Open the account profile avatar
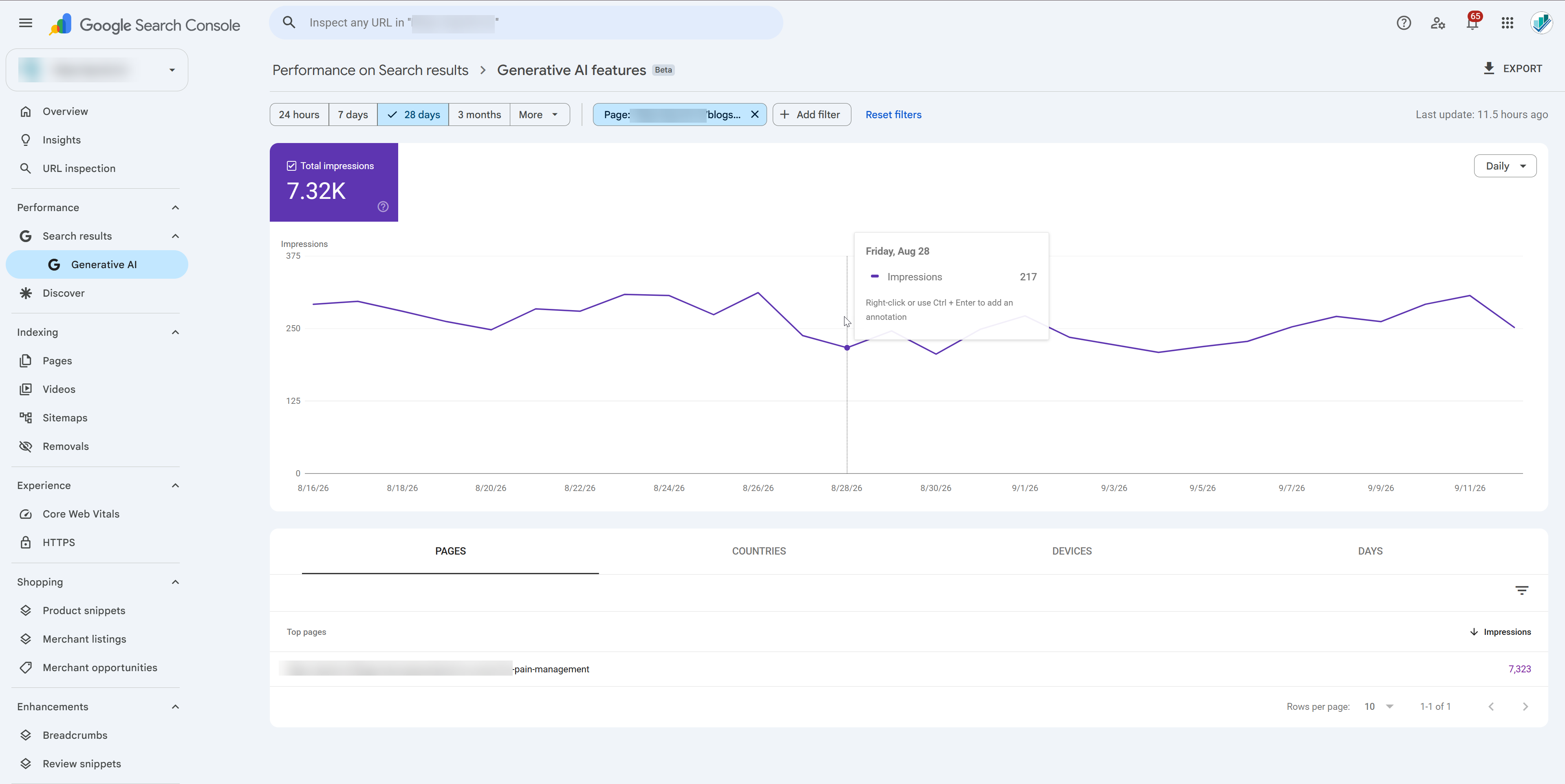Screen dimensions: 1565x784 pyautogui.click(x=1541, y=23)
